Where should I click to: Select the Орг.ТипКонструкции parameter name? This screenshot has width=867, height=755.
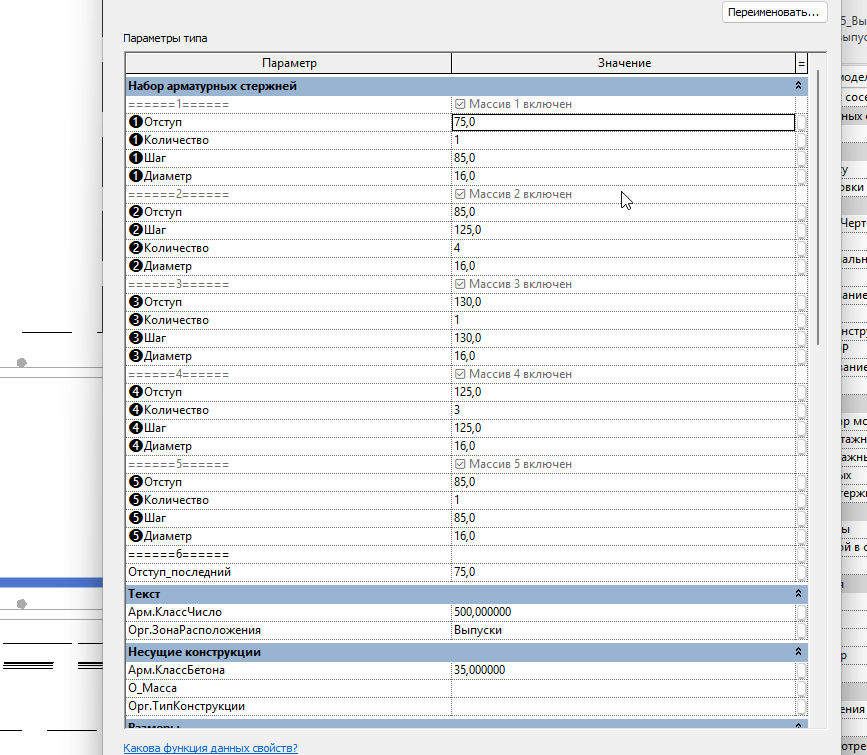pyautogui.click(x=186, y=706)
